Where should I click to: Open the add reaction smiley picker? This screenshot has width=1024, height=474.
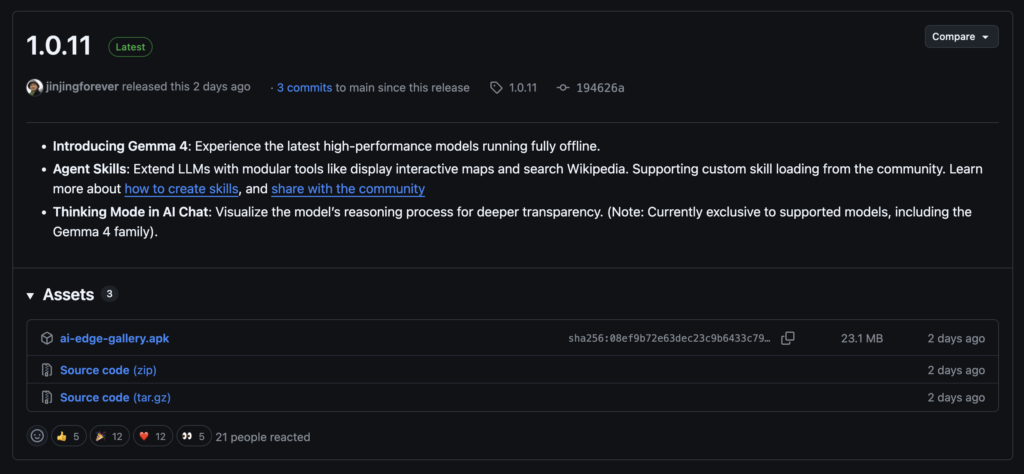tap(37, 436)
